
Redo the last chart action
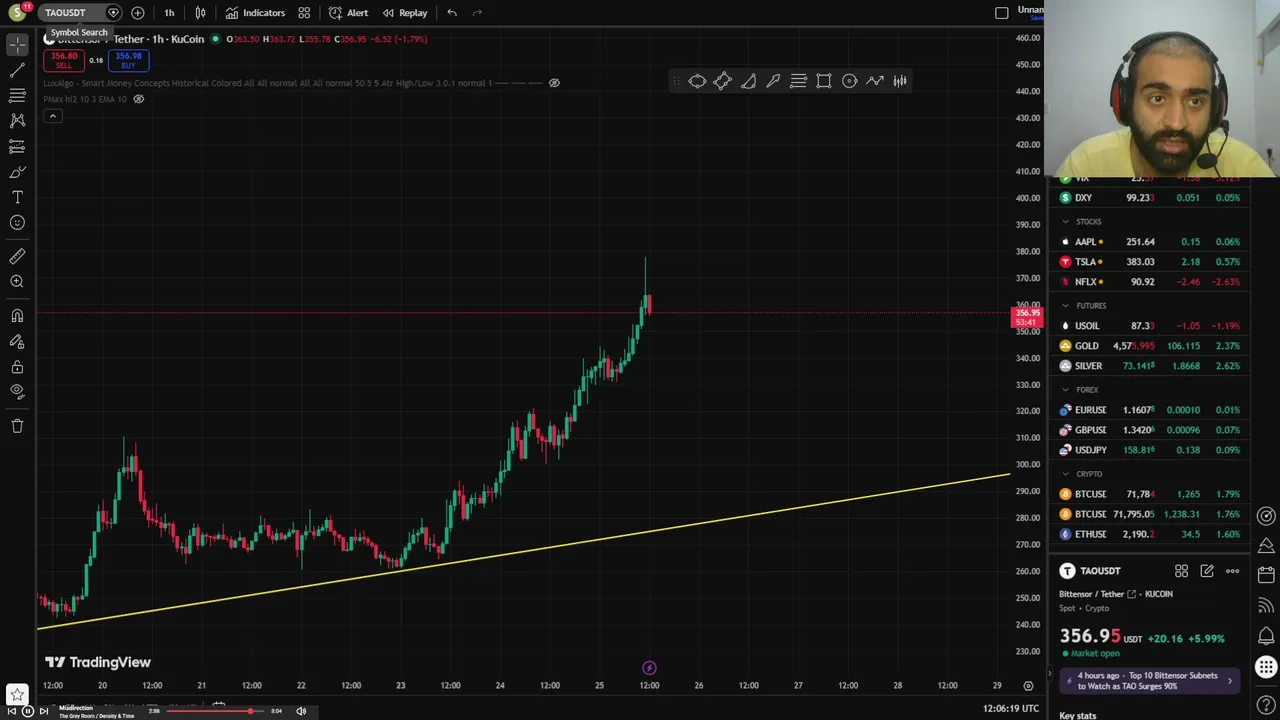477,13
